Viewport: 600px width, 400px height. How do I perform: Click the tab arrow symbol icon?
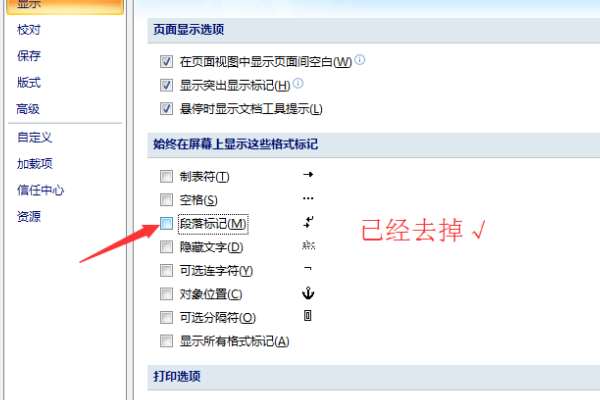click(308, 175)
